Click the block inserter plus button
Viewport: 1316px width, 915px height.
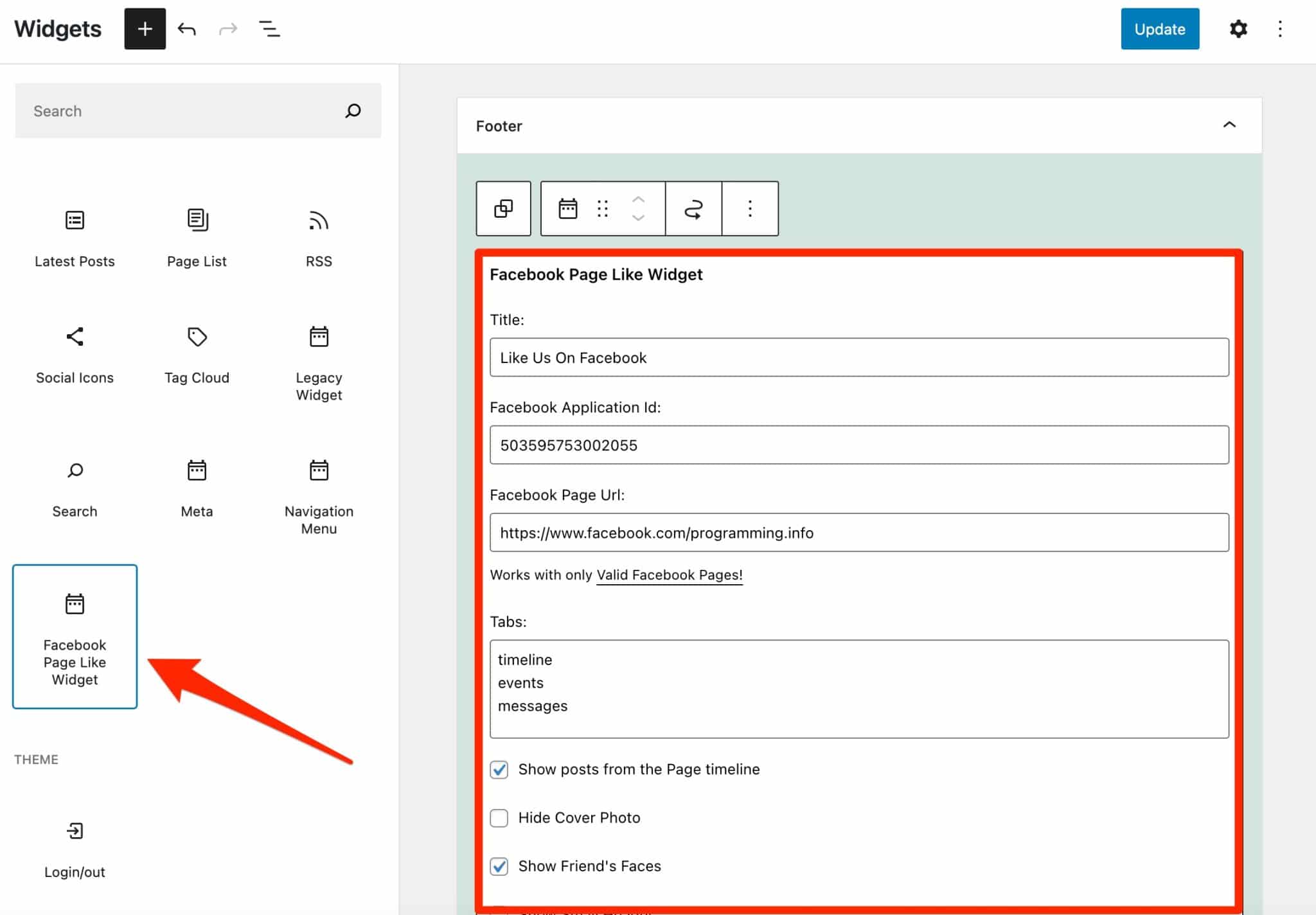click(145, 29)
